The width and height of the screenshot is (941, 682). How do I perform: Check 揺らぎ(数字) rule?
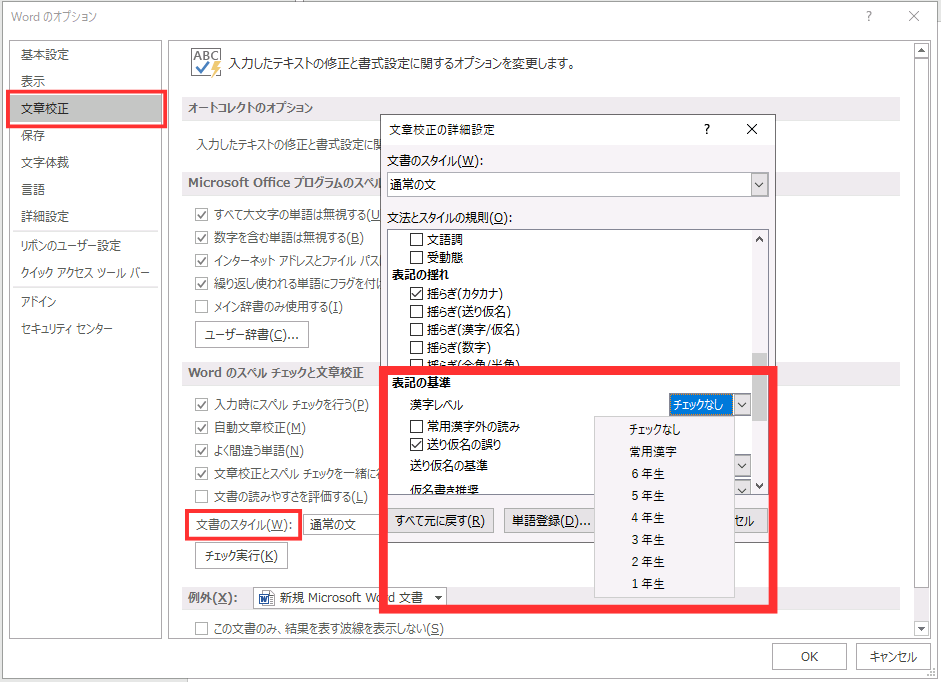click(x=416, y=348)
